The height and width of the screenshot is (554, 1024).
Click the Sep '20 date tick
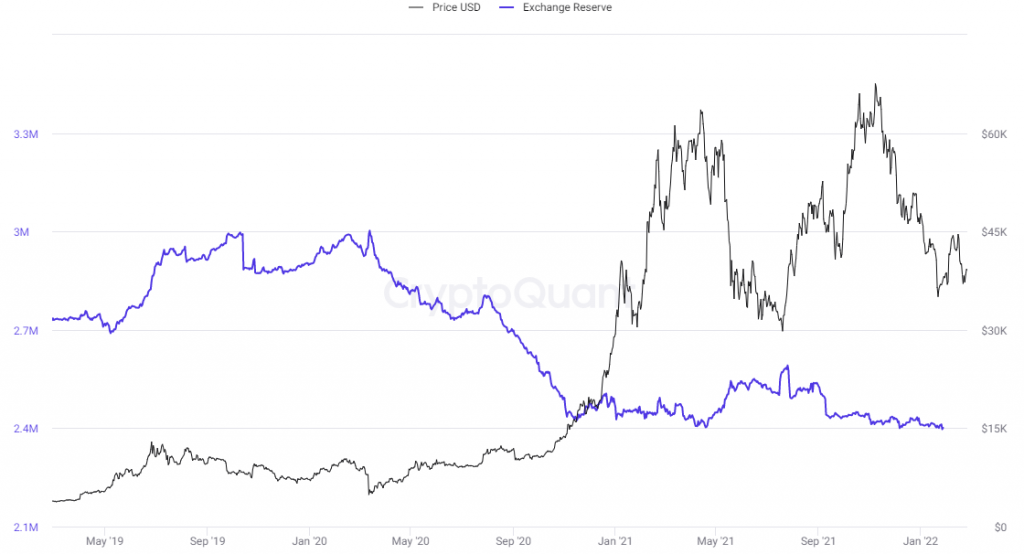pos(513,541)
